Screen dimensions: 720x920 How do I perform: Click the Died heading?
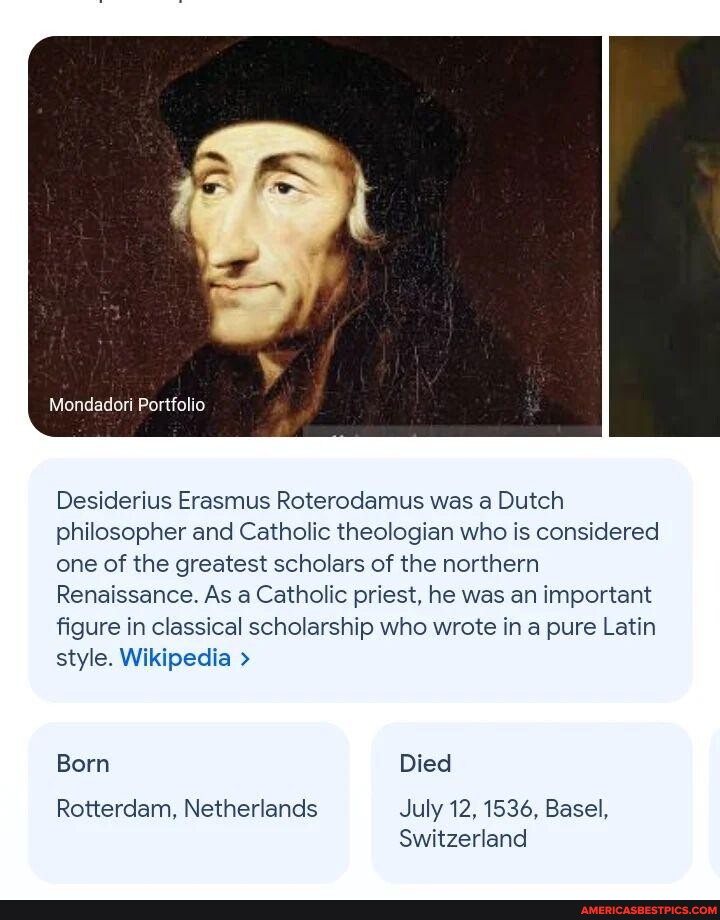tap(425, 764)
